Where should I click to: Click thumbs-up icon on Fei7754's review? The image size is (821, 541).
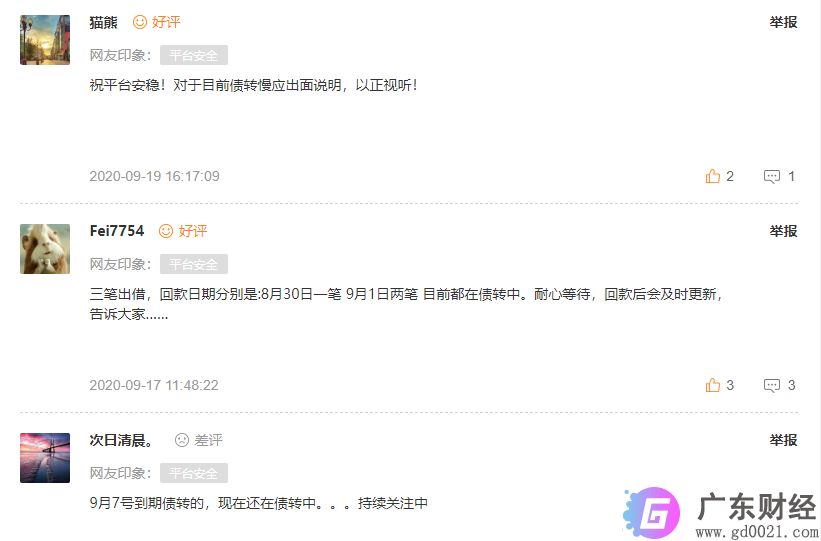click(713, 385)
